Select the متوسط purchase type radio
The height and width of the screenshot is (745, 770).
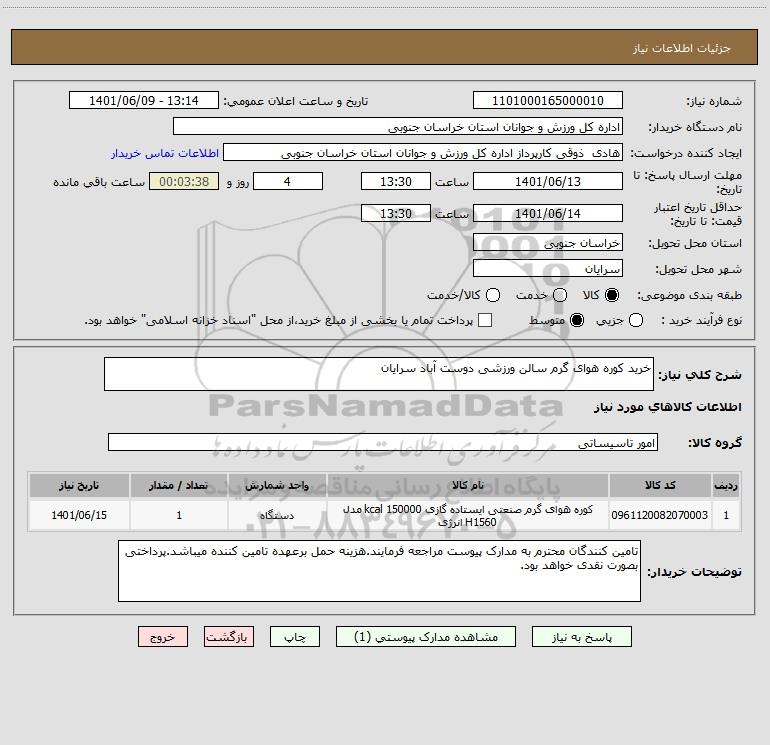(577, 320)
